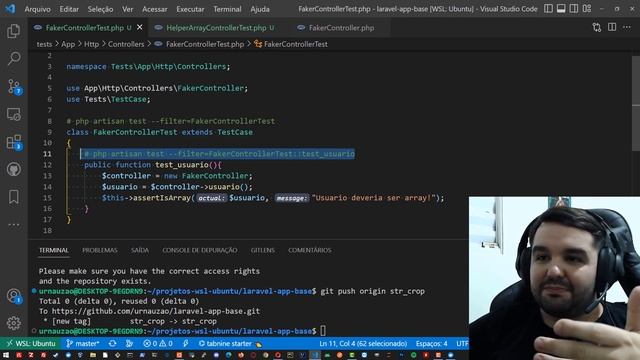Click the FakerController import on line 5
This screenshot has height=360, width=640.
[210, 88]
